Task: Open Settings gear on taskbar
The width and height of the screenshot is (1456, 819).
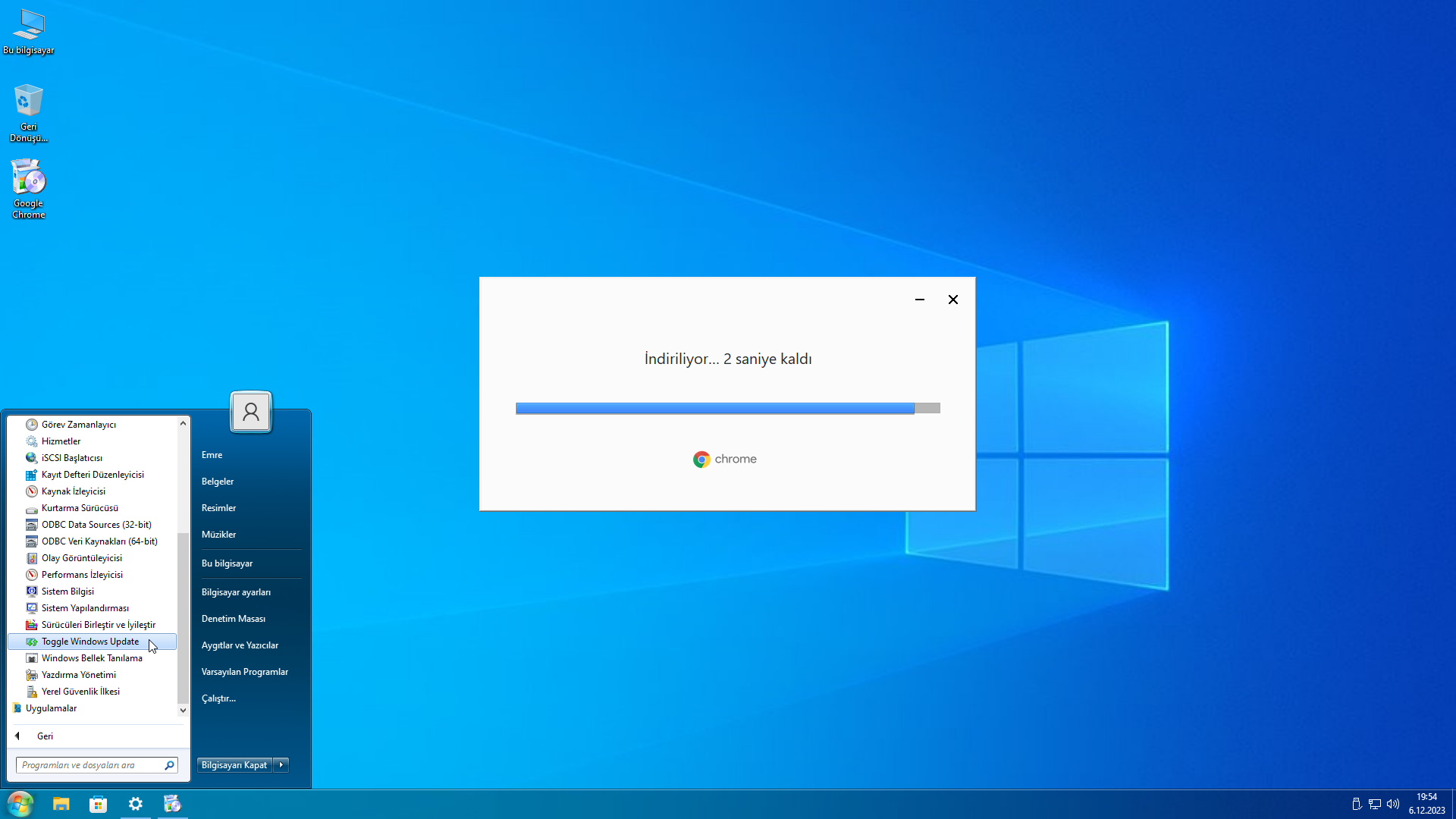Action: (x=136, y=804)
